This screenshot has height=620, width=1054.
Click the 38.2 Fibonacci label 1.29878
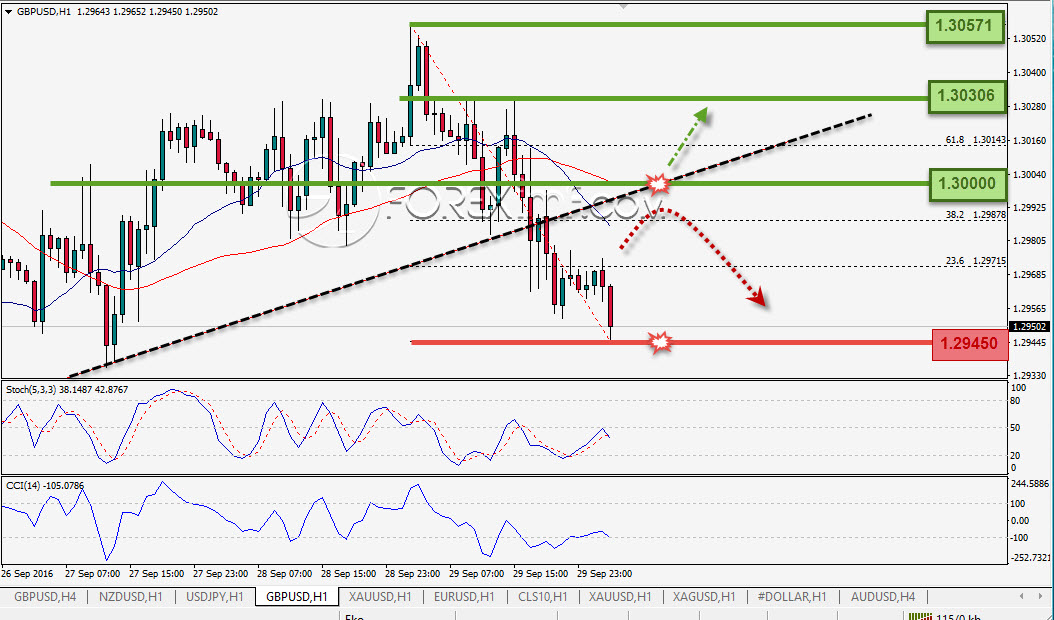[975, 214]
